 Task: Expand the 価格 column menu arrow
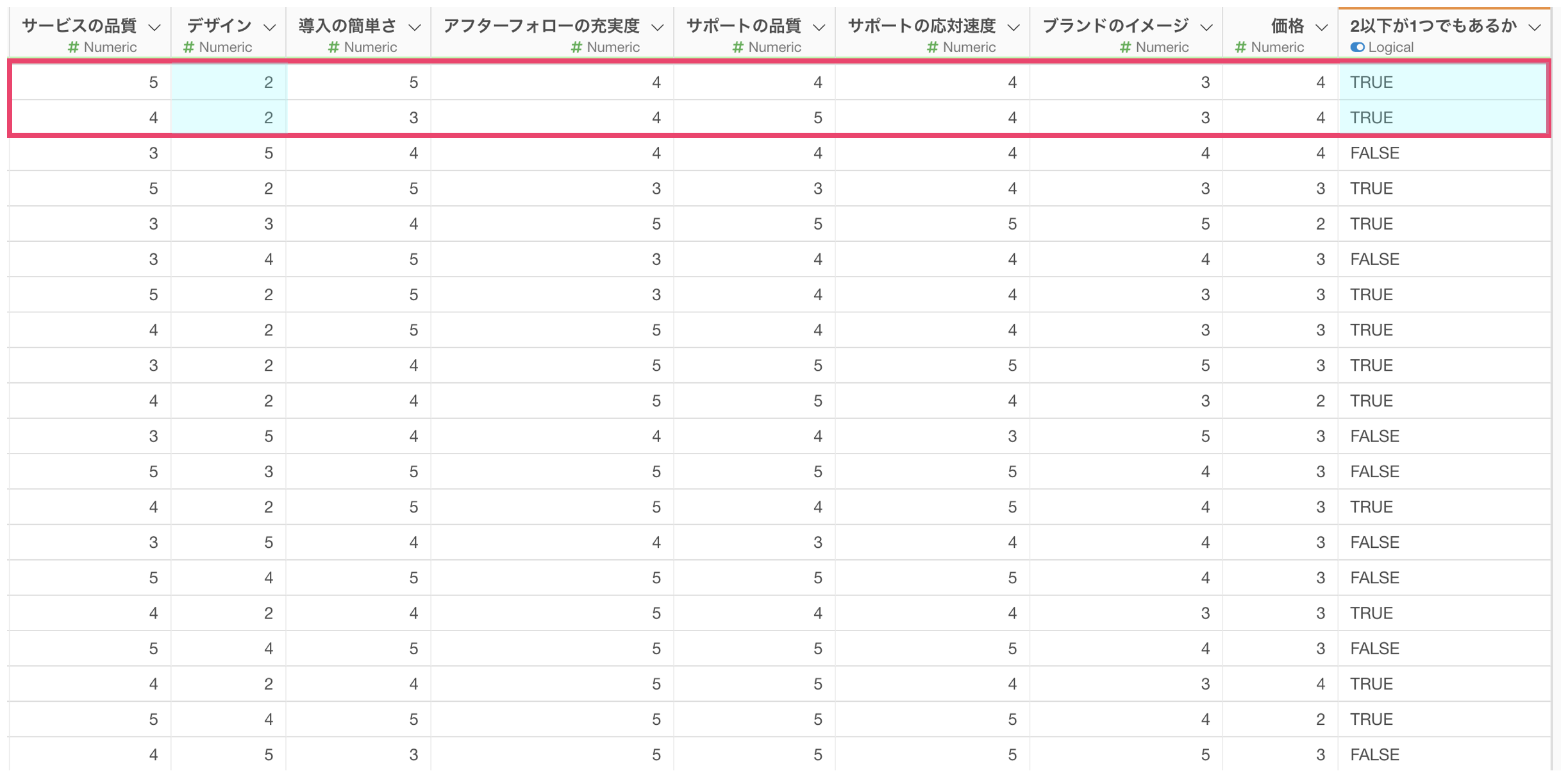point(1322,28)
